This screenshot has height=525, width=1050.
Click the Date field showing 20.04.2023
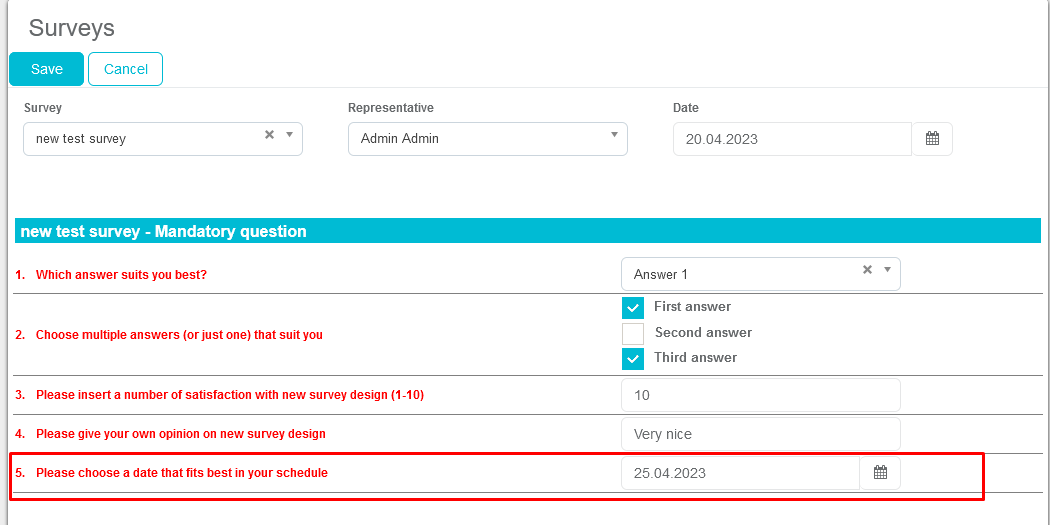coord(791,139)
